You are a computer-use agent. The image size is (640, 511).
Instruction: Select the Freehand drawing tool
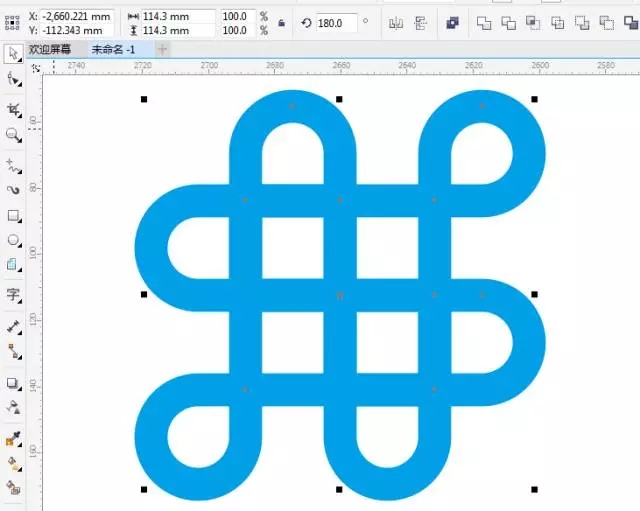[x=13, y=166]
